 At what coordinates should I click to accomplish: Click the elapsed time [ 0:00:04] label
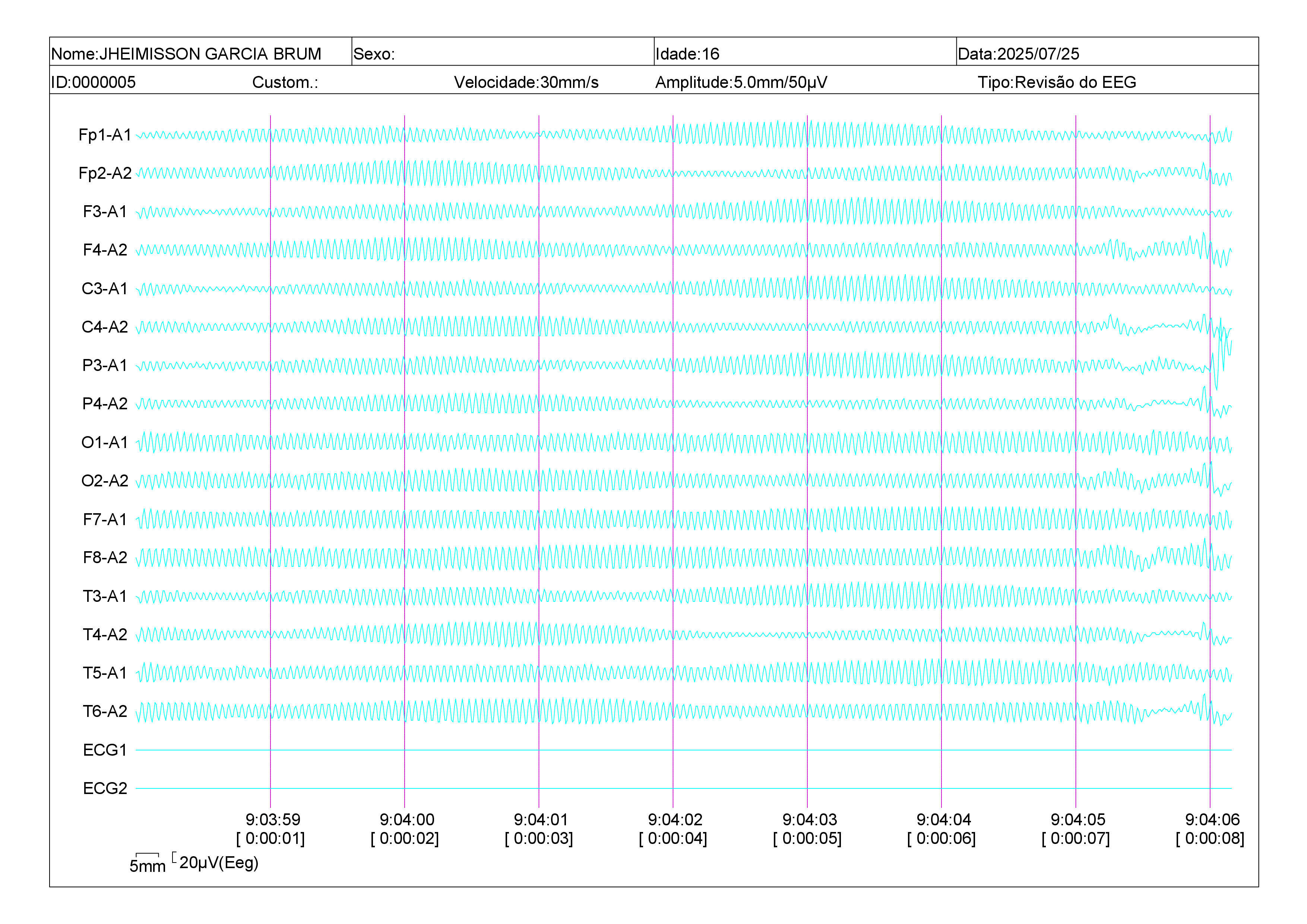(x=673, y=839)
